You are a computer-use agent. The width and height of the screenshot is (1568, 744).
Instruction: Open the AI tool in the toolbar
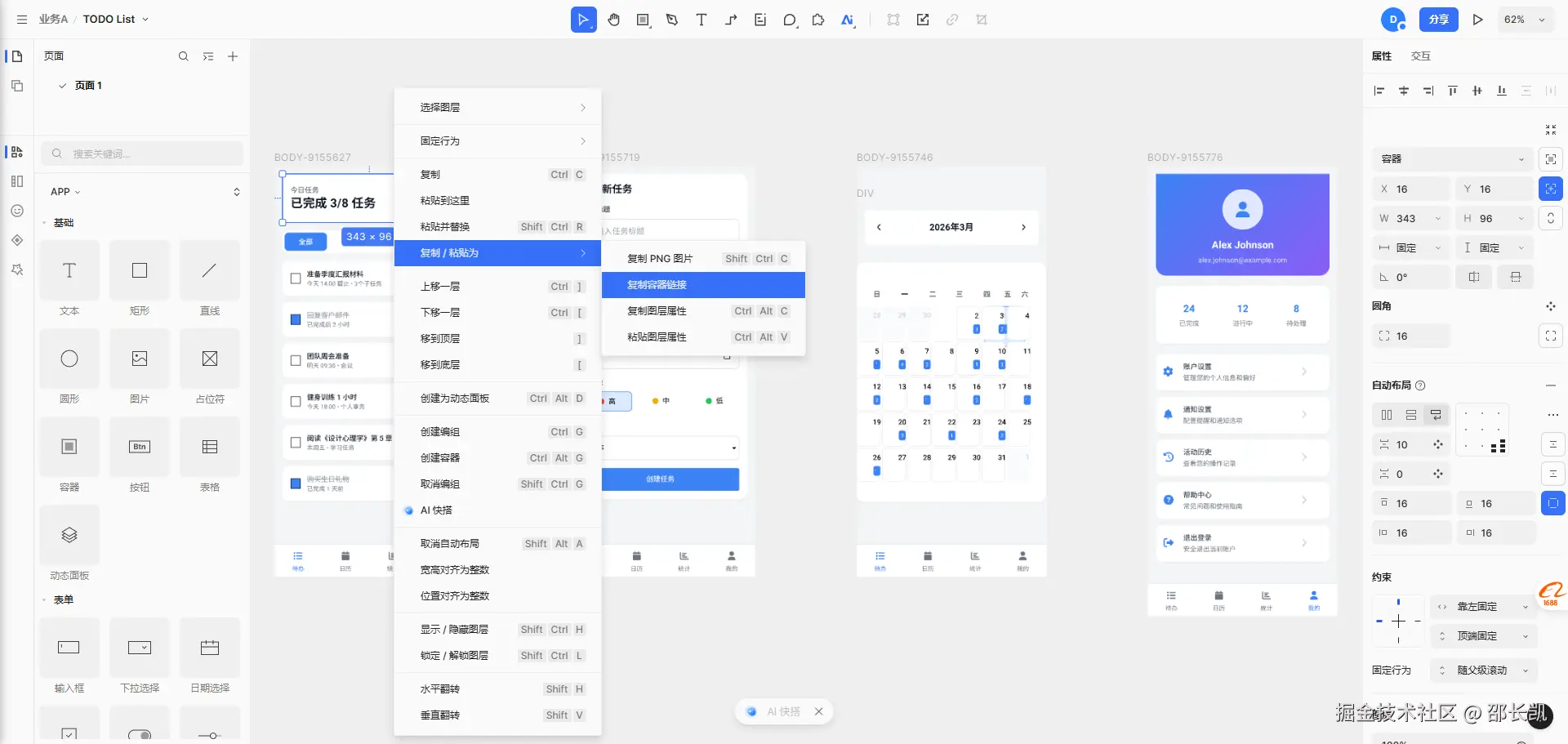tap(847, 20)
